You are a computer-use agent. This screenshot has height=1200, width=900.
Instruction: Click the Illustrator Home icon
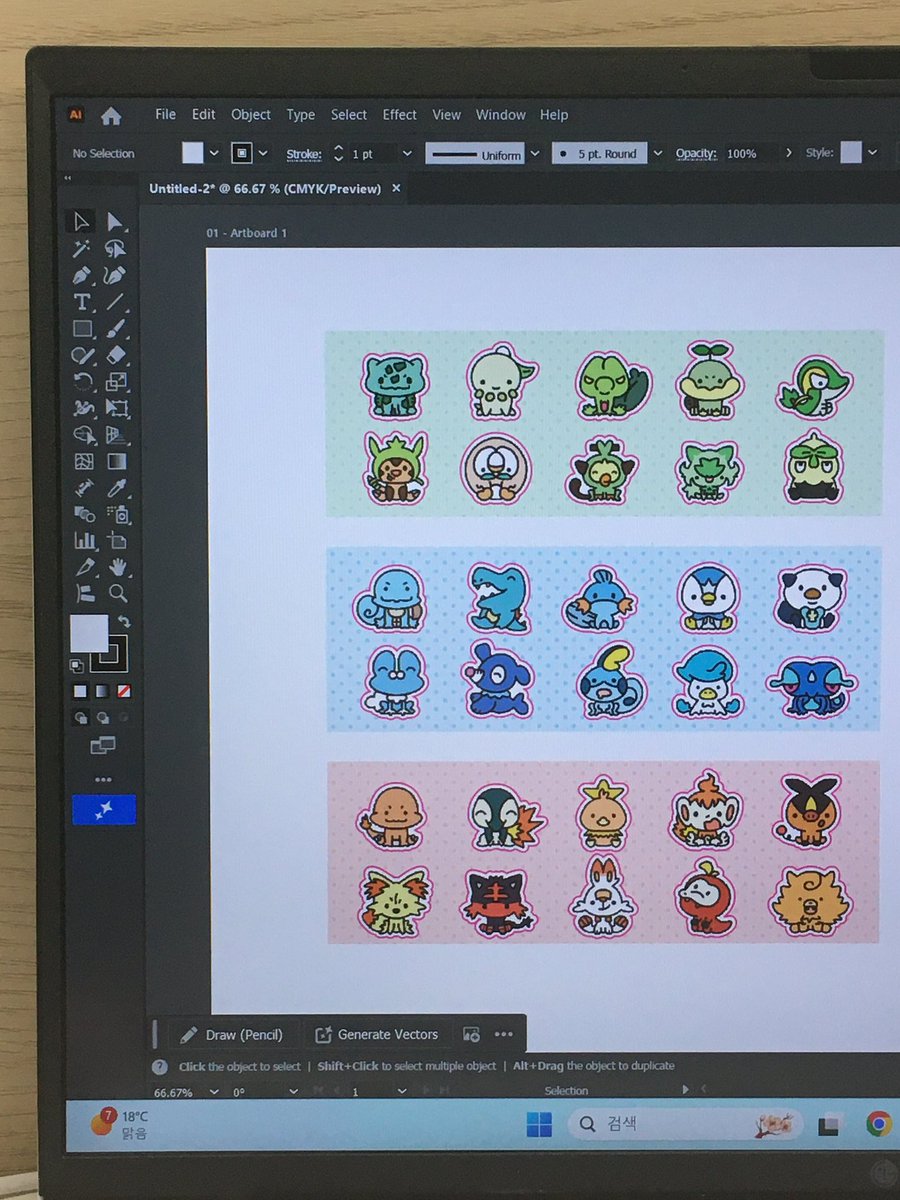[111, 116]
